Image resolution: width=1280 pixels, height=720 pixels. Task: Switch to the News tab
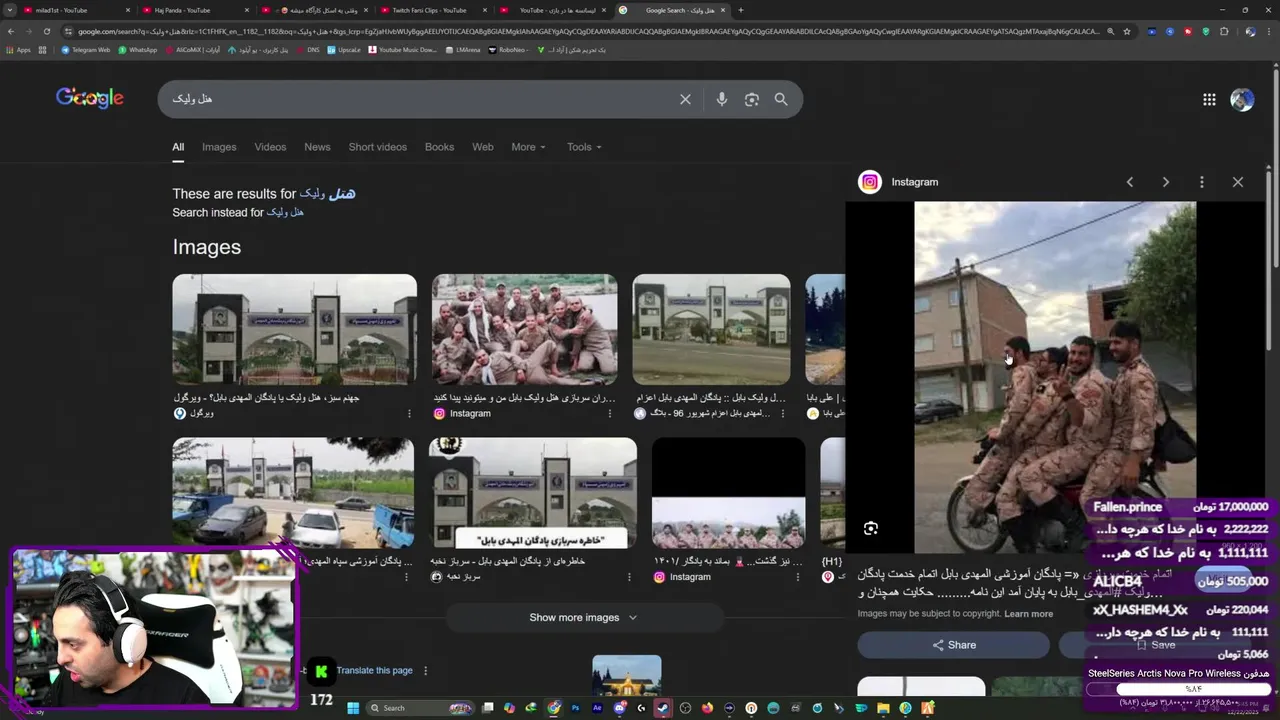(x=317, y=147)
